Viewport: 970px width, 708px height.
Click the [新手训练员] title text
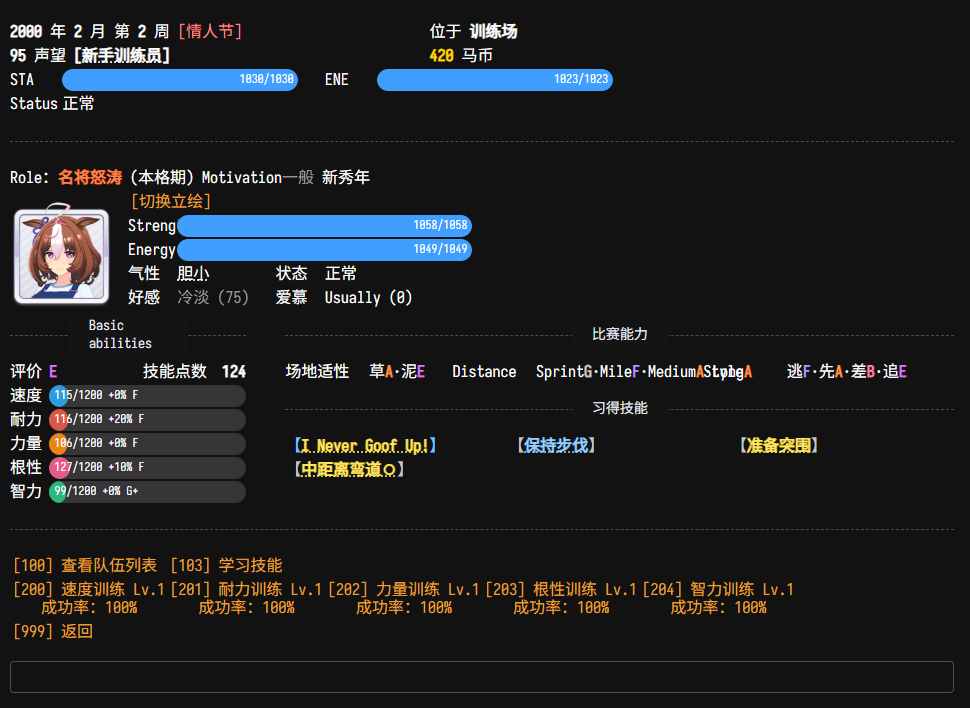[x=121, y=55]
